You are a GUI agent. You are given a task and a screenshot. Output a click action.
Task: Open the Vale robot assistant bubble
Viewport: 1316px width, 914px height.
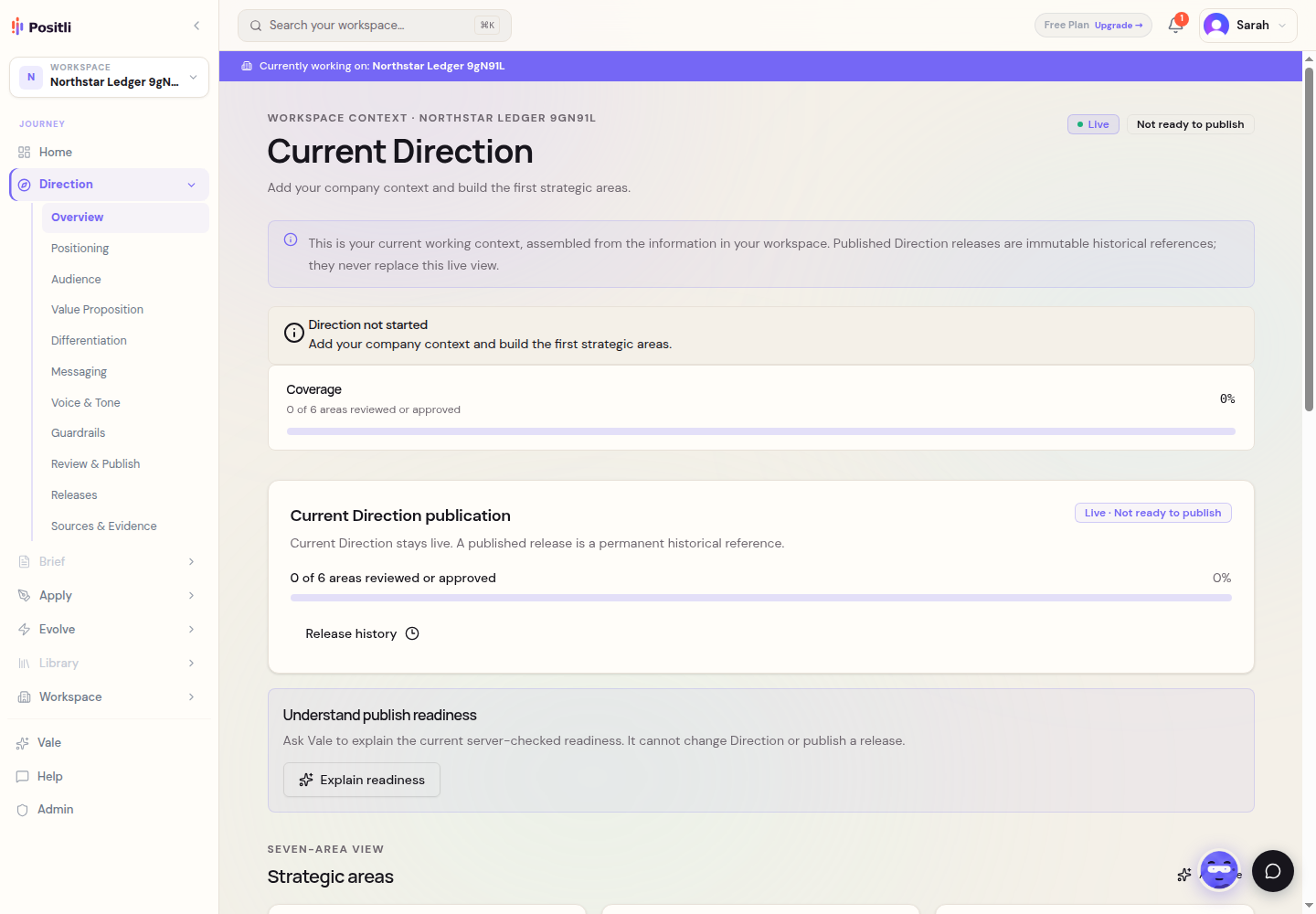coord(1219,870)
